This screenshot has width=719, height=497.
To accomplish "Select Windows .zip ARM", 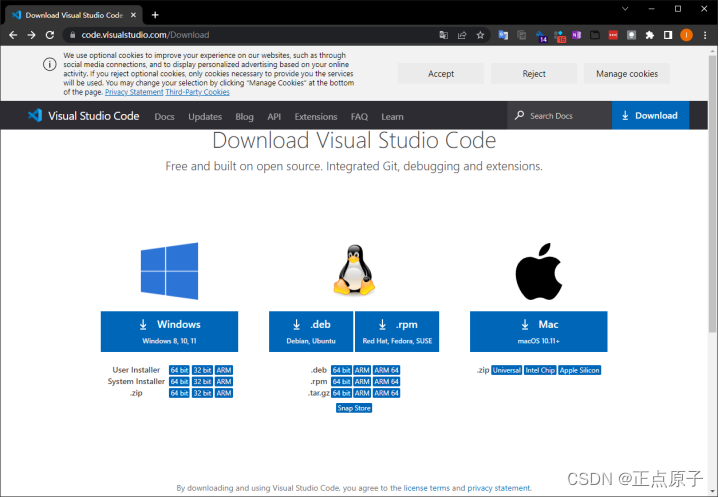I will [x=224, y=393].
